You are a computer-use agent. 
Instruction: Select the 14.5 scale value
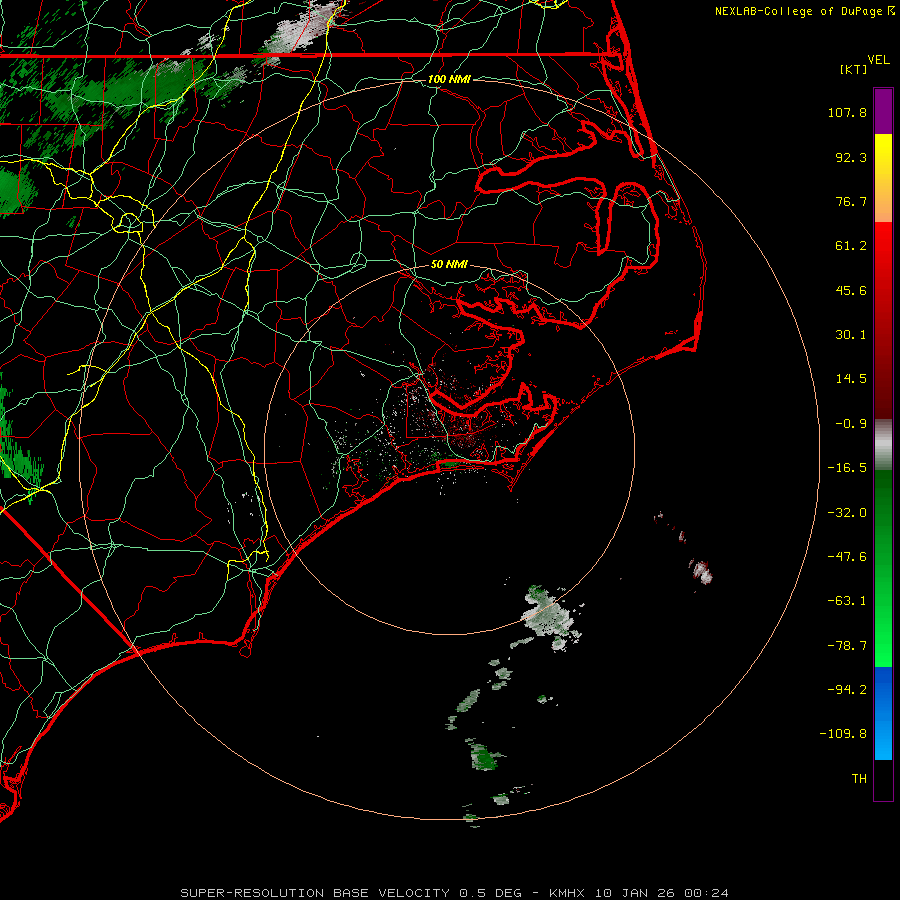click(851, 379)
